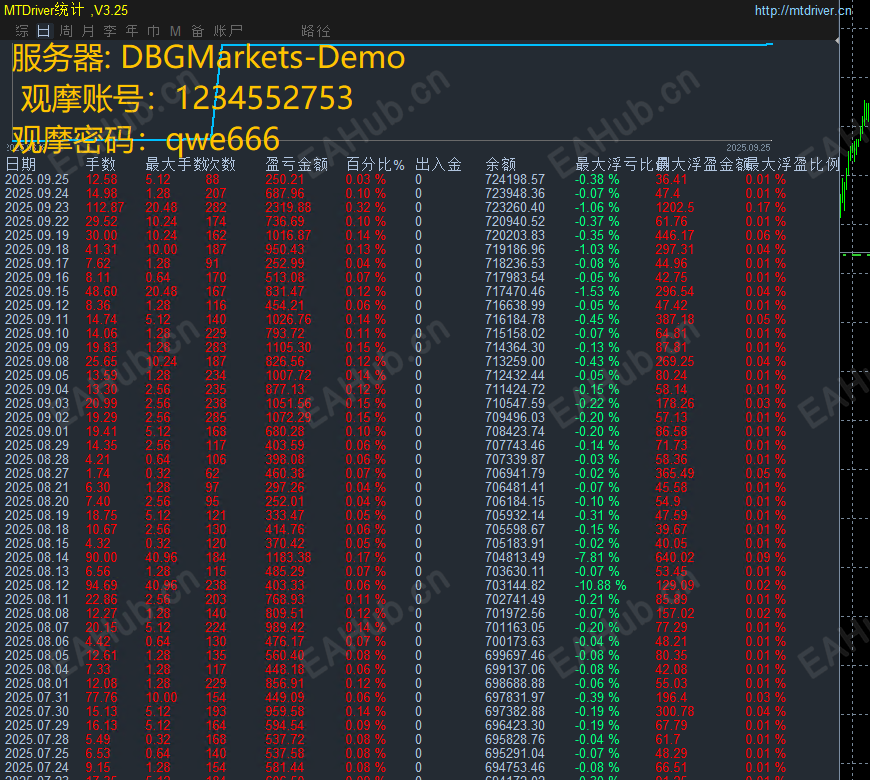870x780 pixels.
Task: Click balance value 724198.57
Action: coord(515,180)
